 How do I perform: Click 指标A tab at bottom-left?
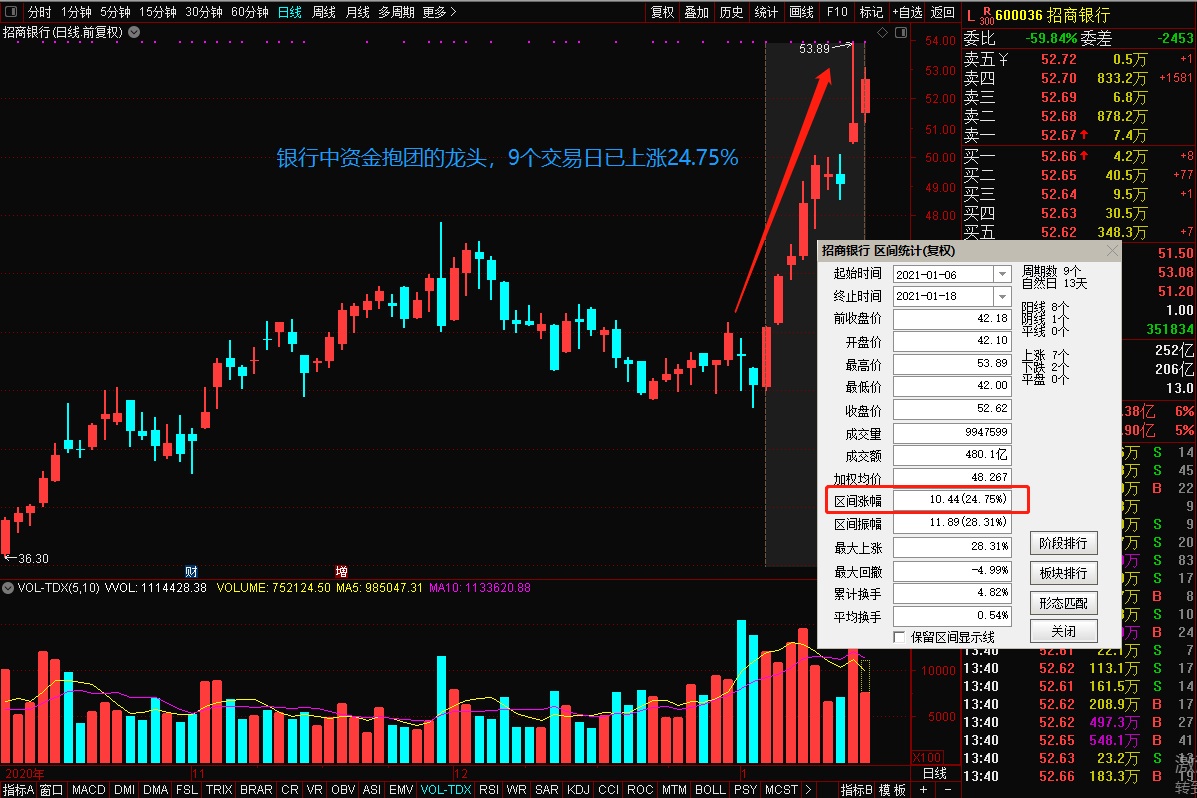19,790
